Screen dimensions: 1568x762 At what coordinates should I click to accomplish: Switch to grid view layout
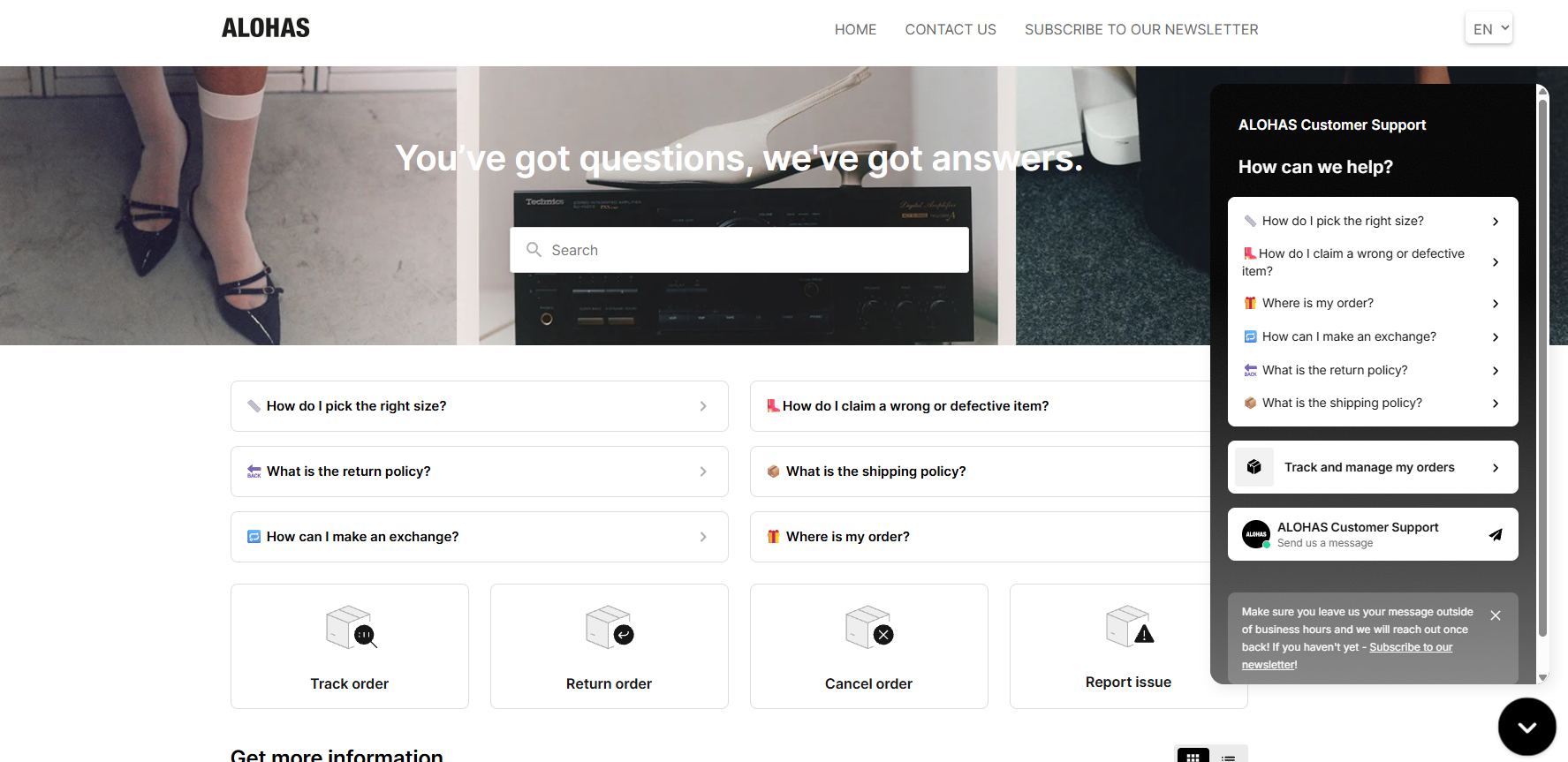click(1193, 756)
